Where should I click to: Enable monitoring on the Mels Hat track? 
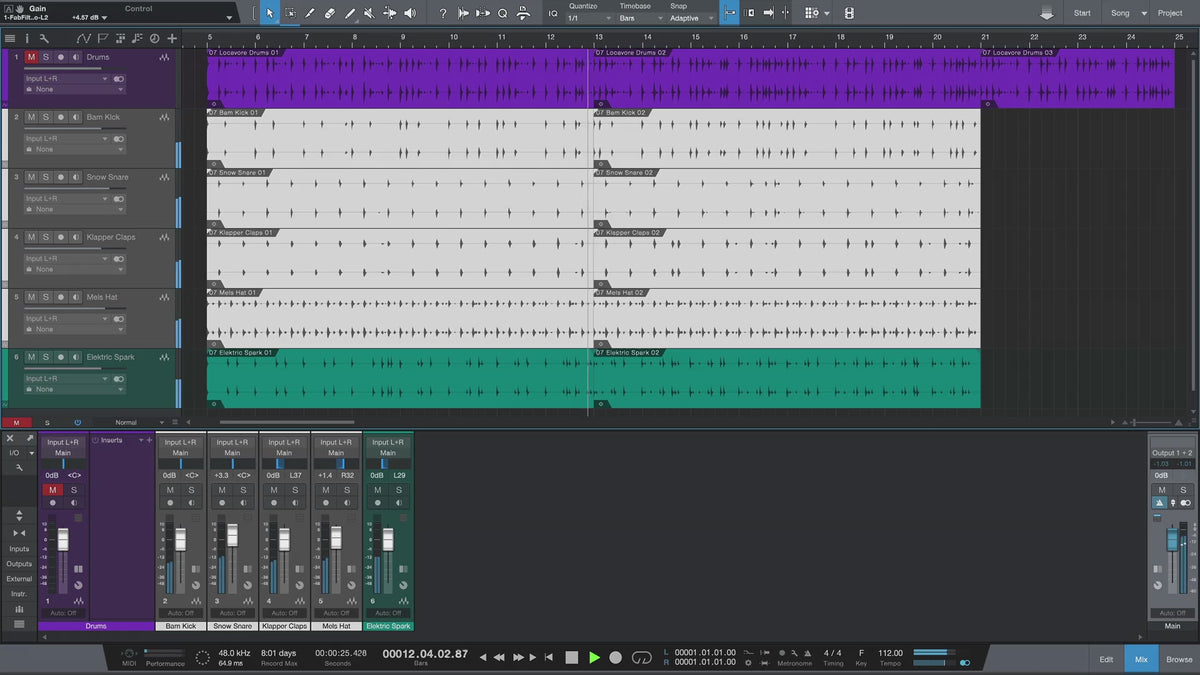click(x=75, y=297)
